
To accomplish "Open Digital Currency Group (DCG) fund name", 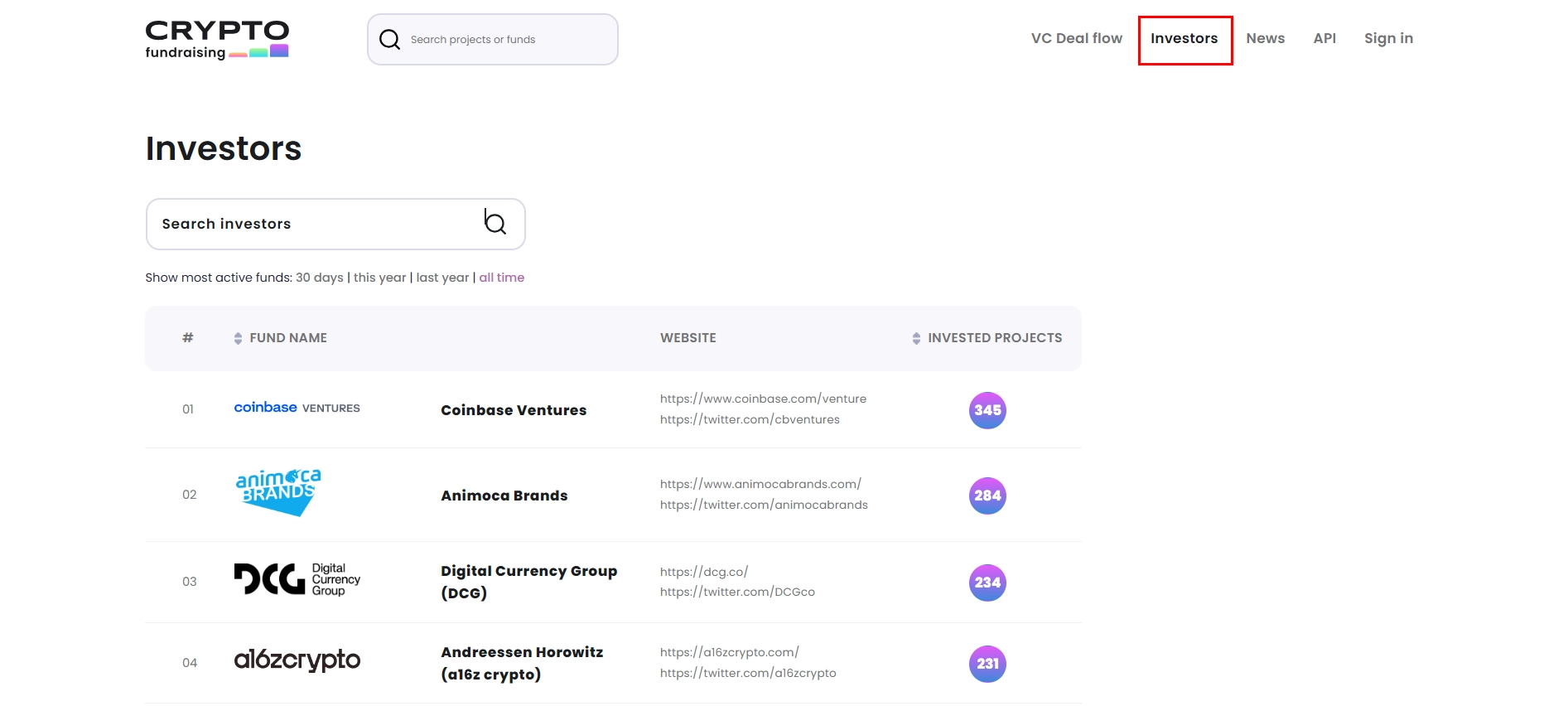I will tap(528, 582).
